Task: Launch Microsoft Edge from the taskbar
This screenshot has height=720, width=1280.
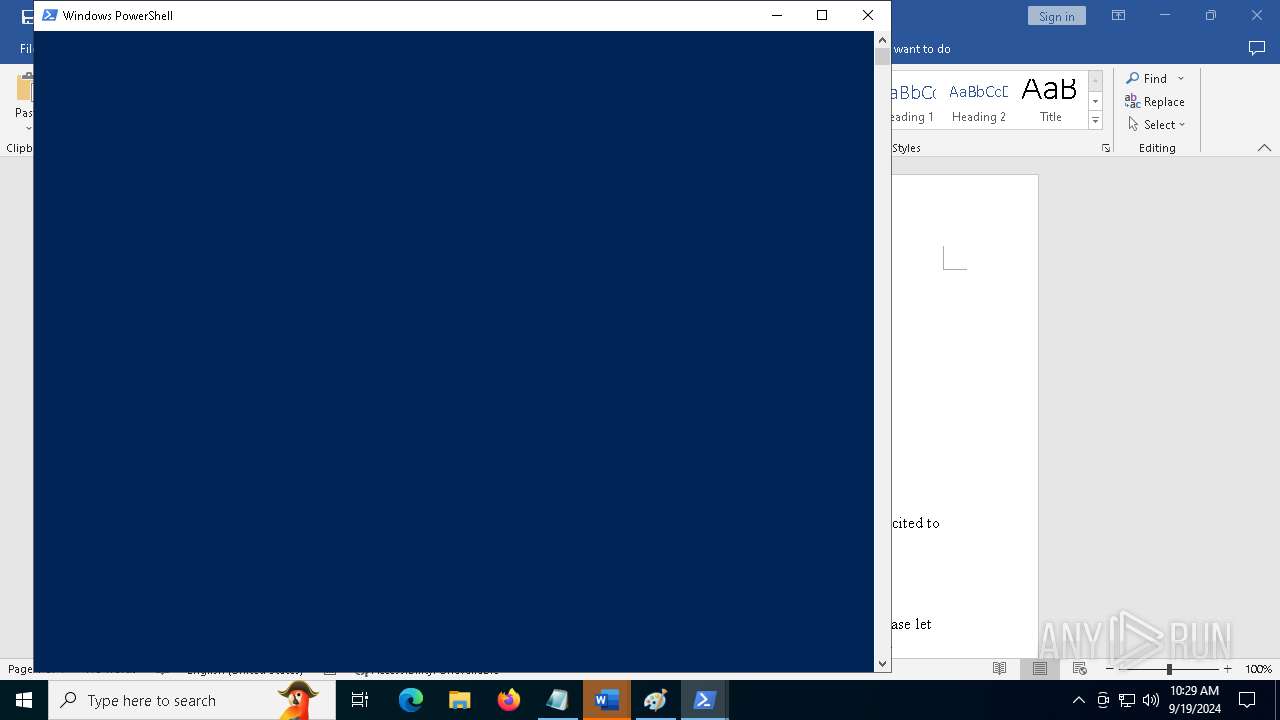Action: [x=411, y=700]
